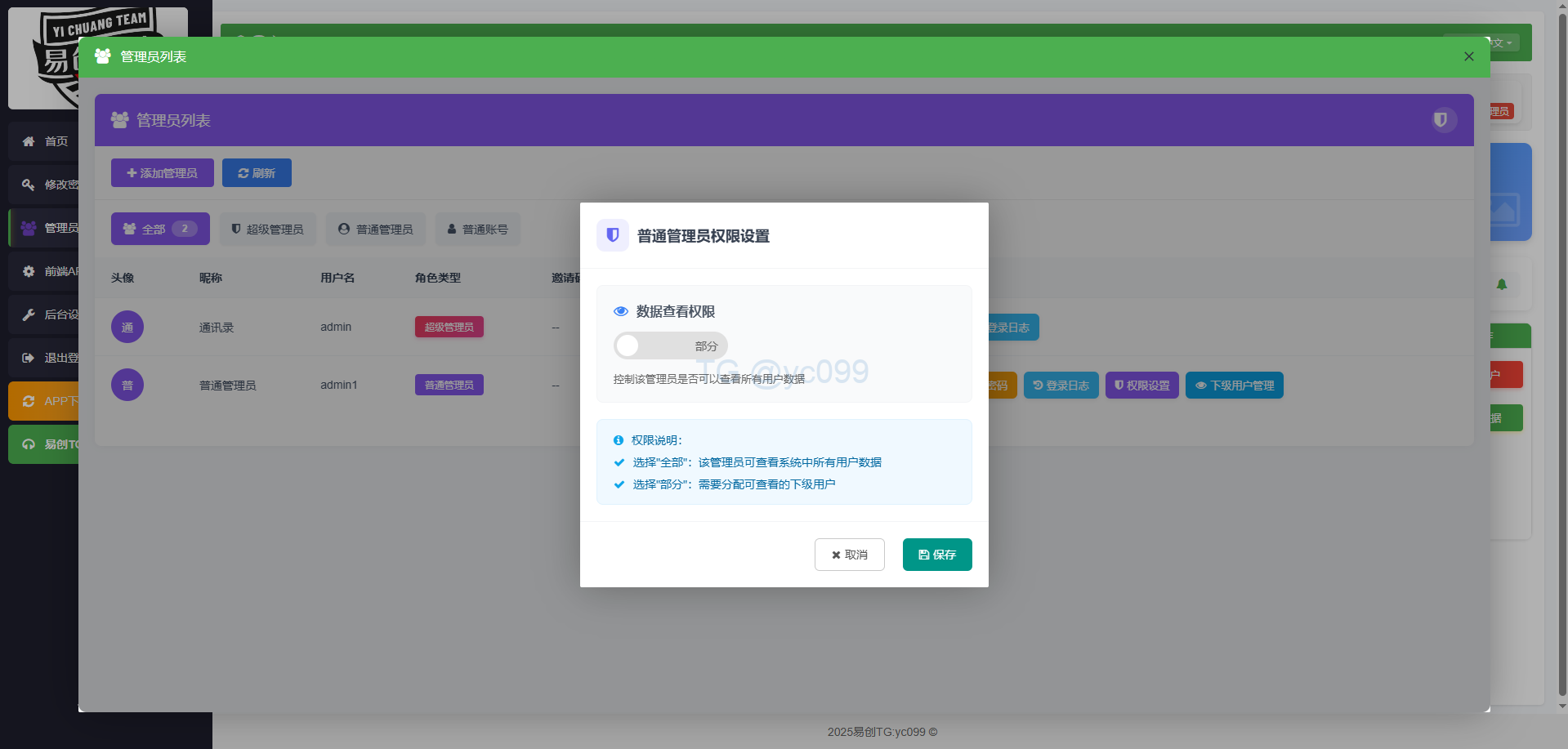1568x749 pixels.
Task: Select the 普通管理员 filter tab
Action: [x=376, y=229]
